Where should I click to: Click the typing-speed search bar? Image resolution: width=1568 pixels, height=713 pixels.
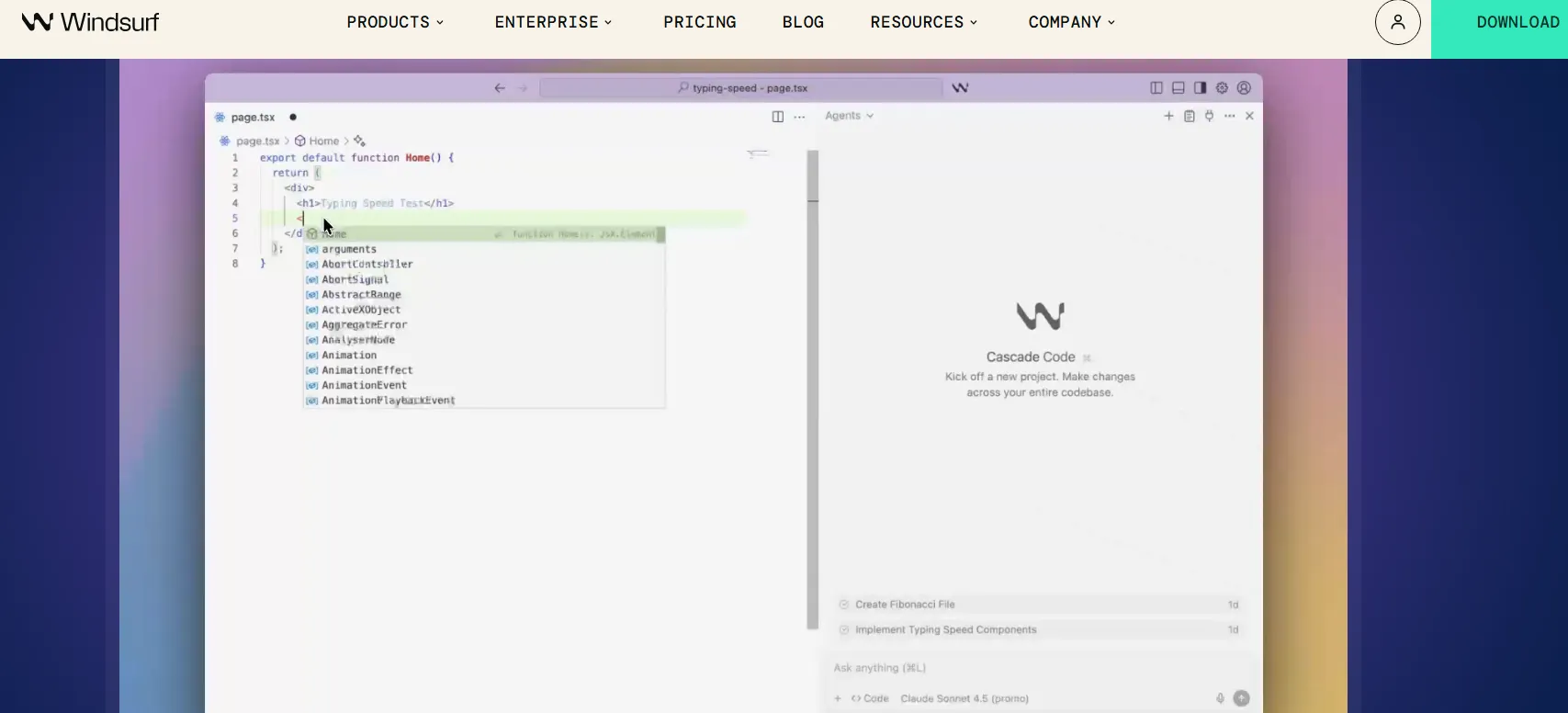(x=741, y=88)
